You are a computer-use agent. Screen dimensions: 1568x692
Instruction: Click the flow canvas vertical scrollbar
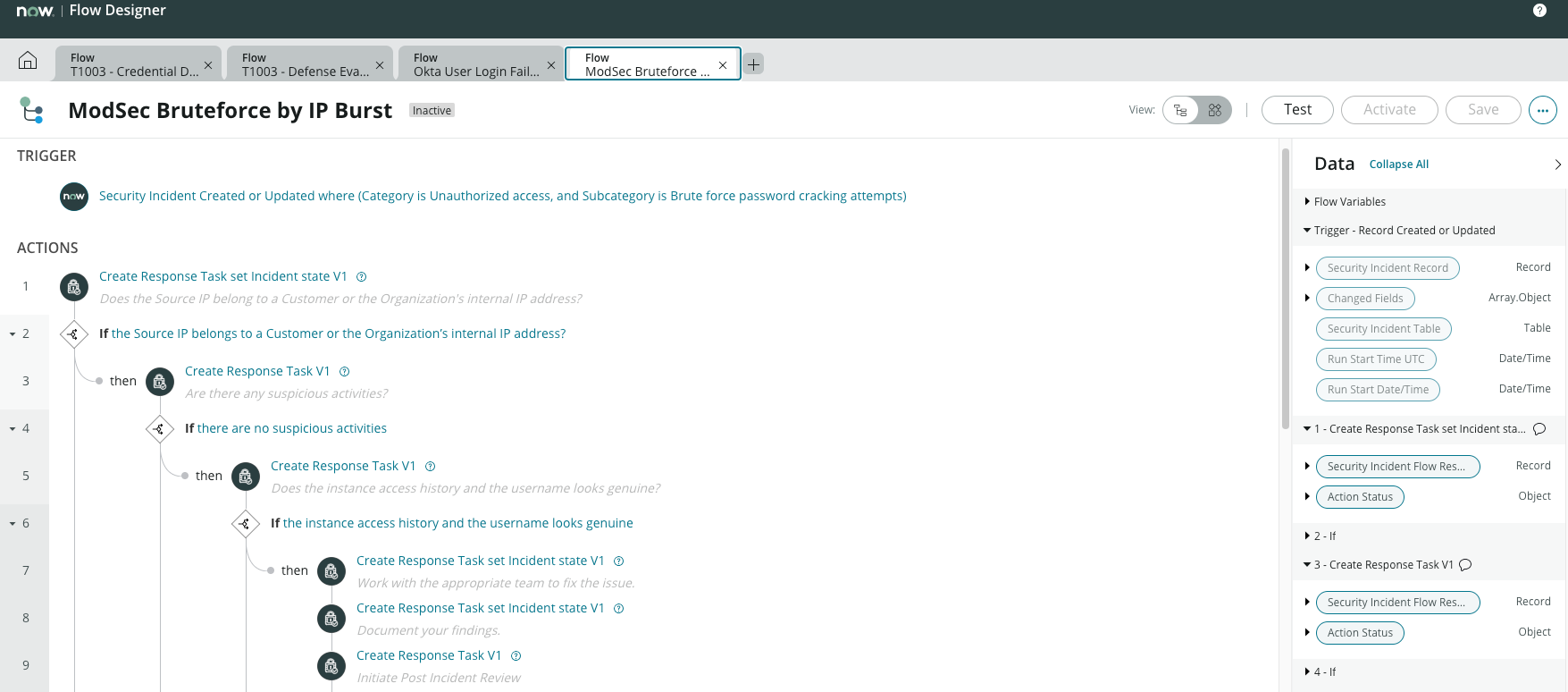pyautogui.click(x=1286, y=288)
